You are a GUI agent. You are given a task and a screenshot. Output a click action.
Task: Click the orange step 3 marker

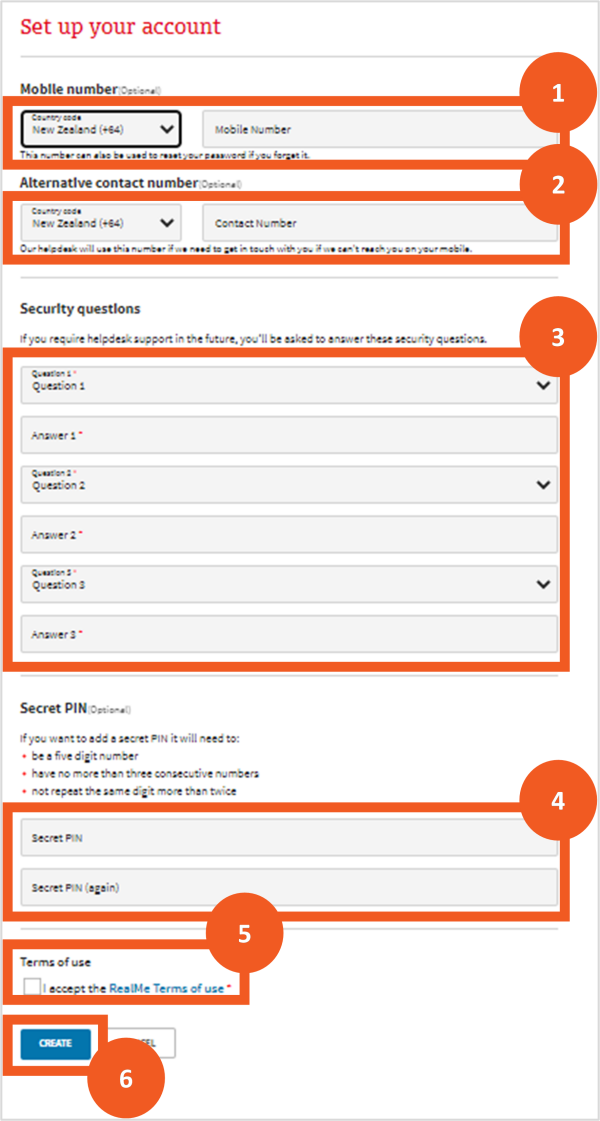click(x=558, y=337)
